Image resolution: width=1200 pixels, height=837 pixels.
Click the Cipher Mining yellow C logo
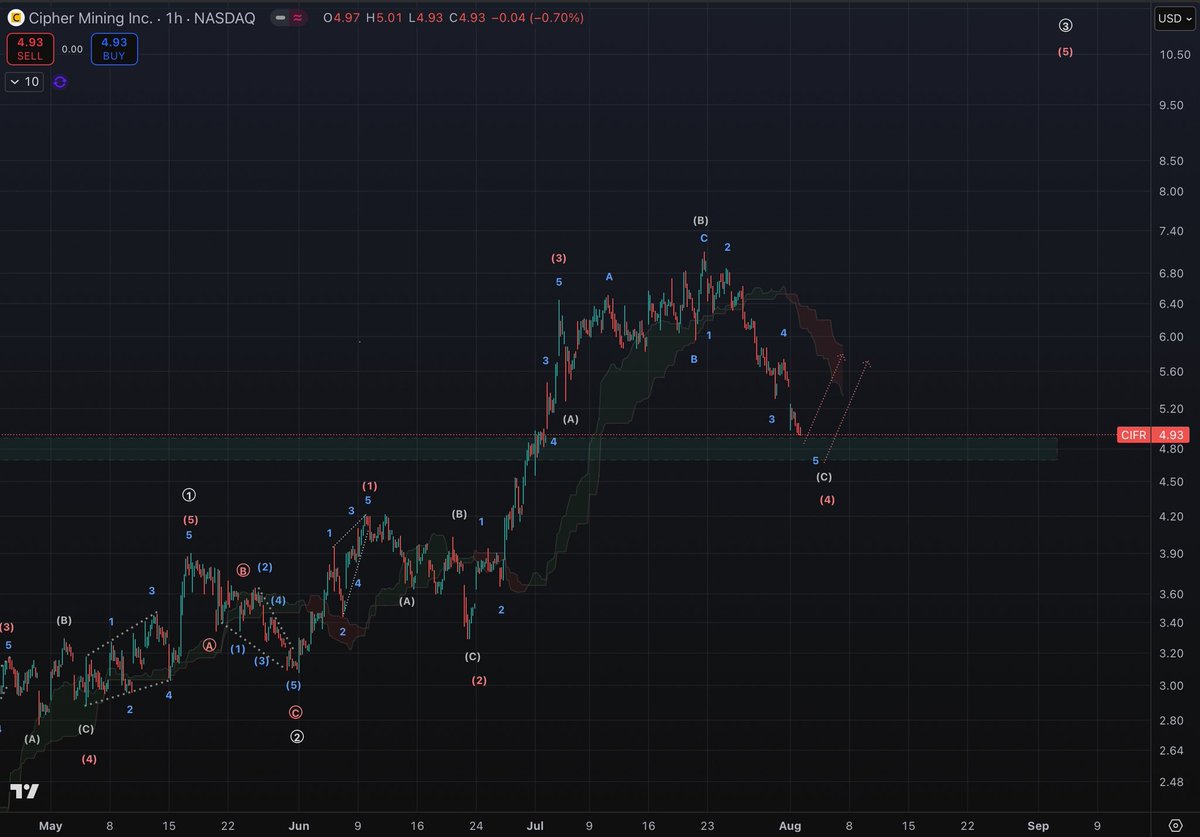15,18
